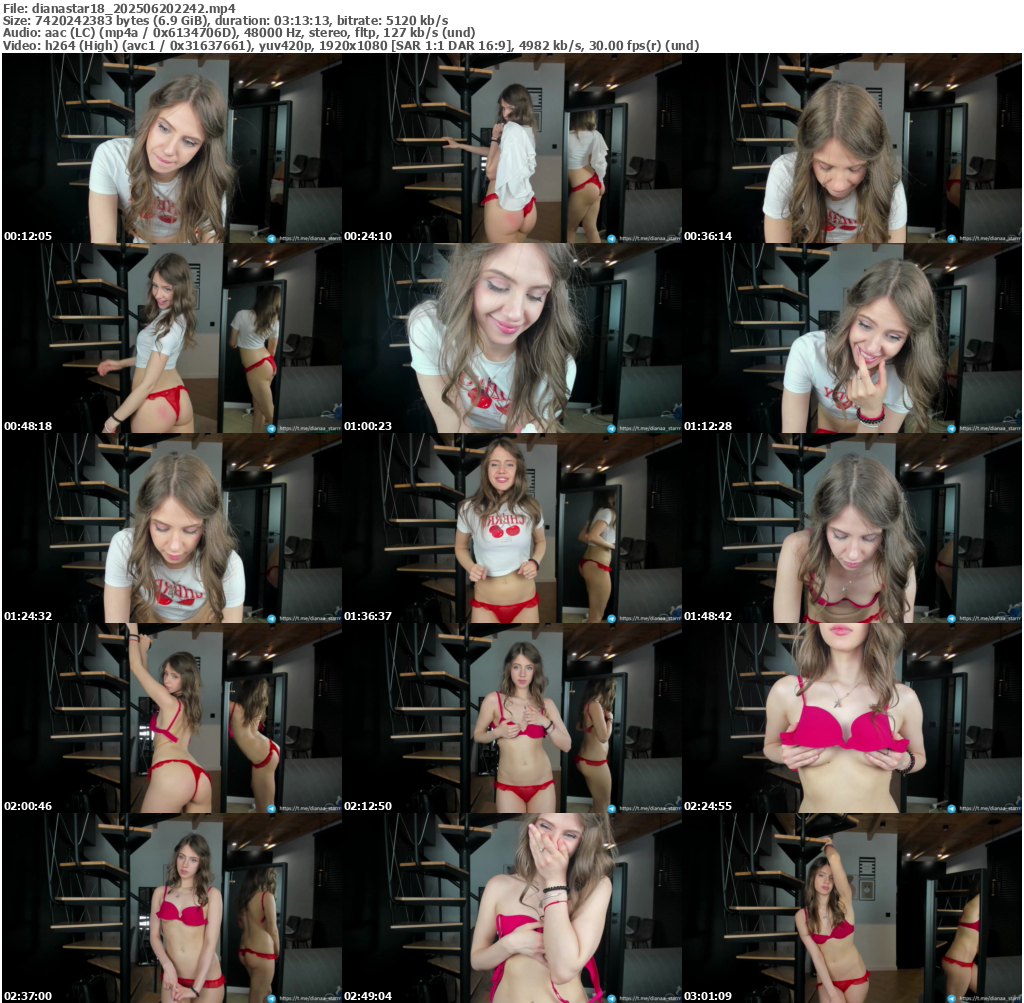1024x1003 pixels.
Task: Click Telegram icon in the 00:12:05 thumbnail
Action: 271,238
